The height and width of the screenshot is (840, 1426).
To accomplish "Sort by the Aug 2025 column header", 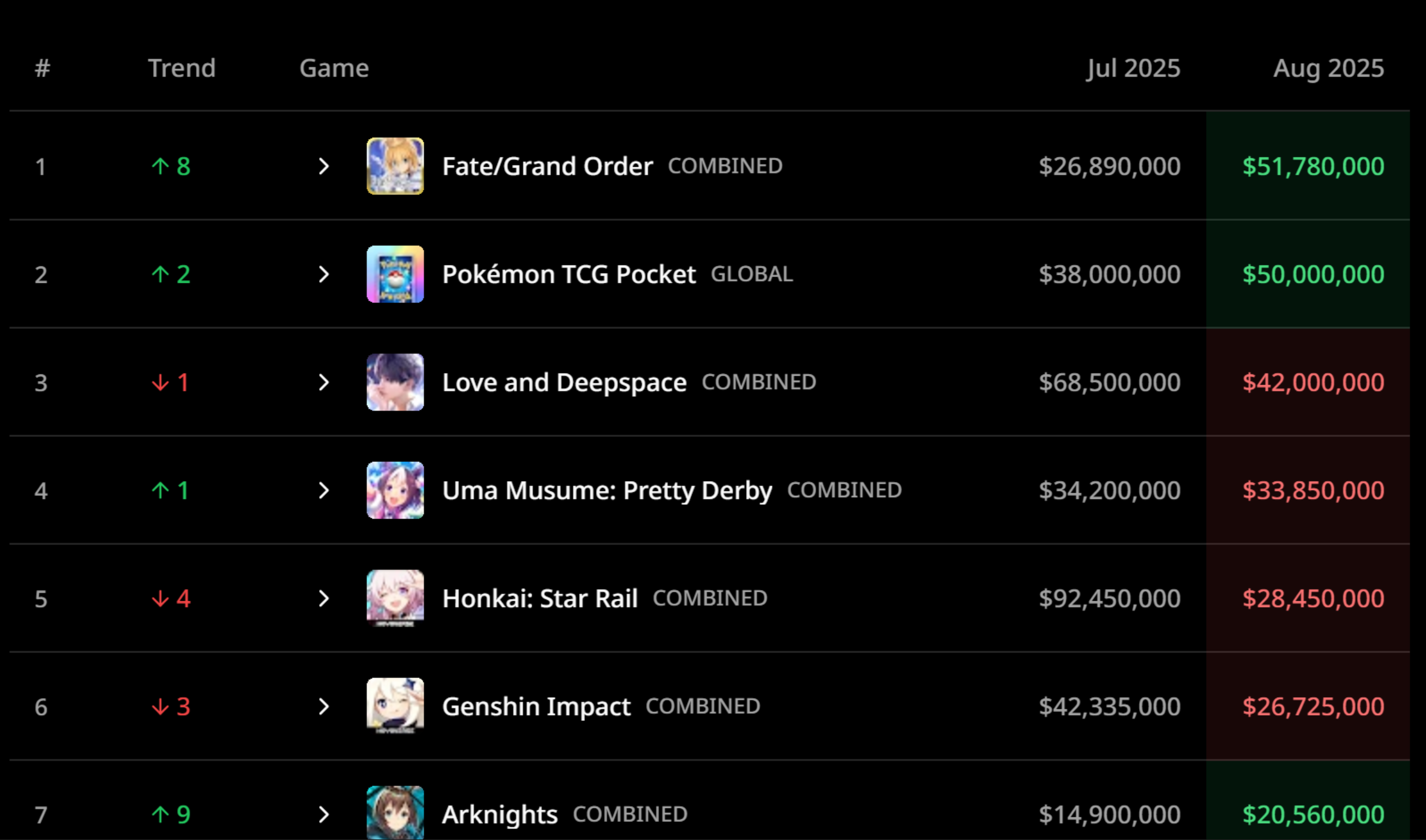I will point(1328,68).
